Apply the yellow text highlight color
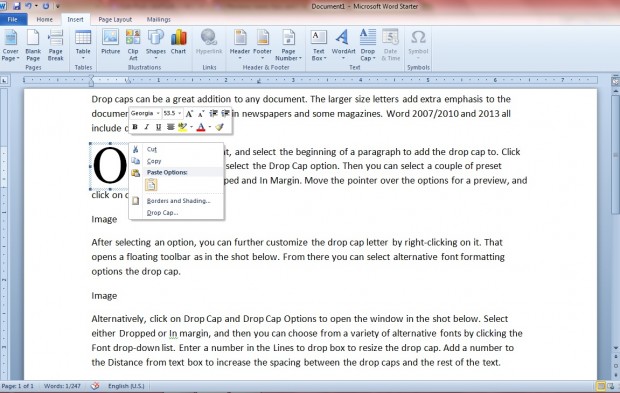Screen dimensions: 620x393 click(182, 127)
